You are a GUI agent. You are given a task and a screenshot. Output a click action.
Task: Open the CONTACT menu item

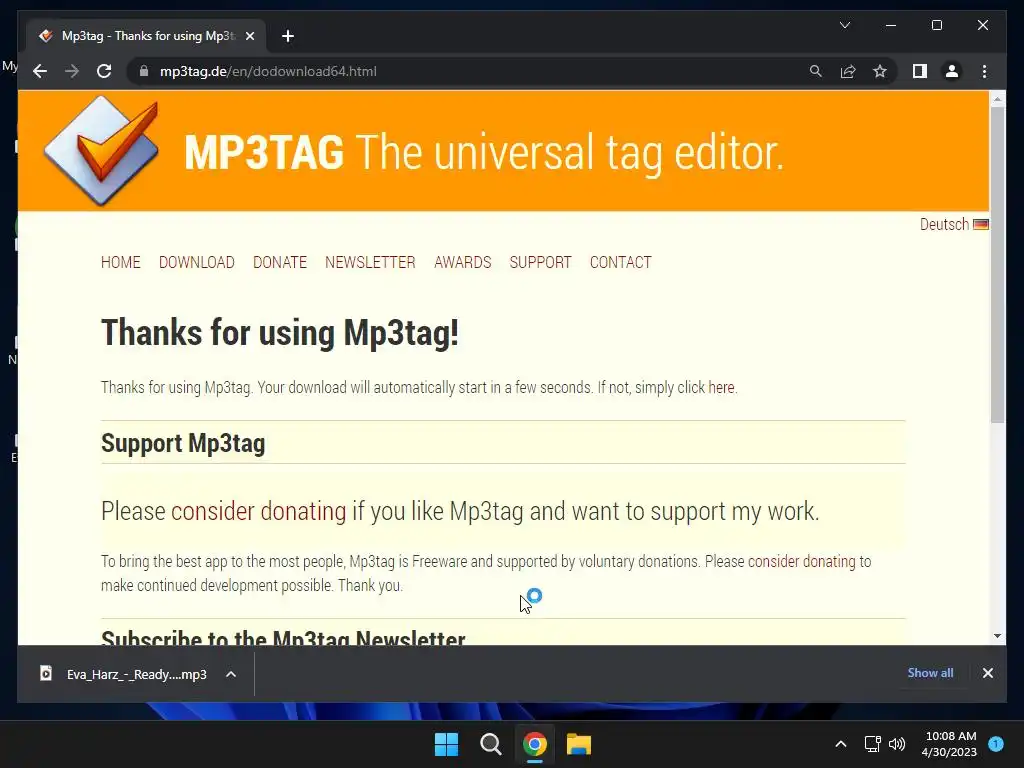(620, 263)
